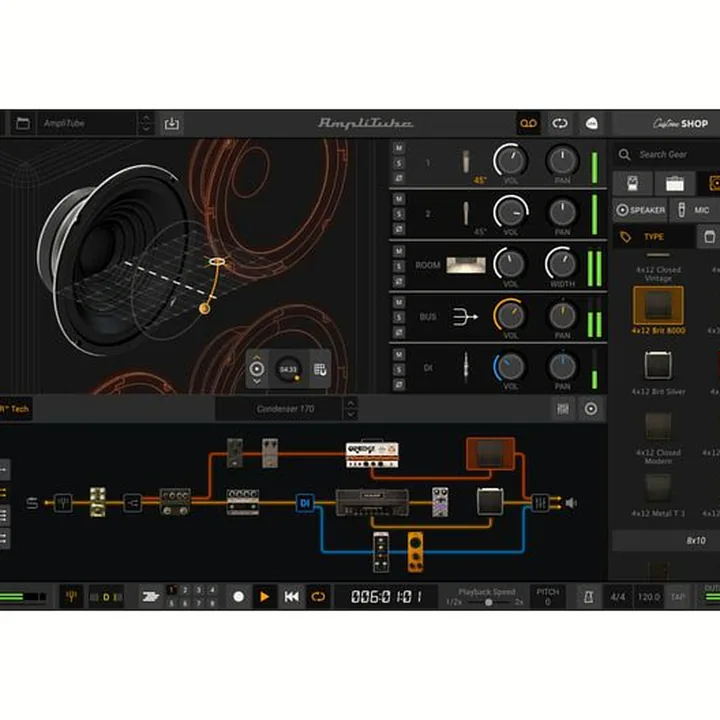The width and height of the screenshot is (720, 720).
Task: Mute the ROOM channel
Action: tap(399, 251)
